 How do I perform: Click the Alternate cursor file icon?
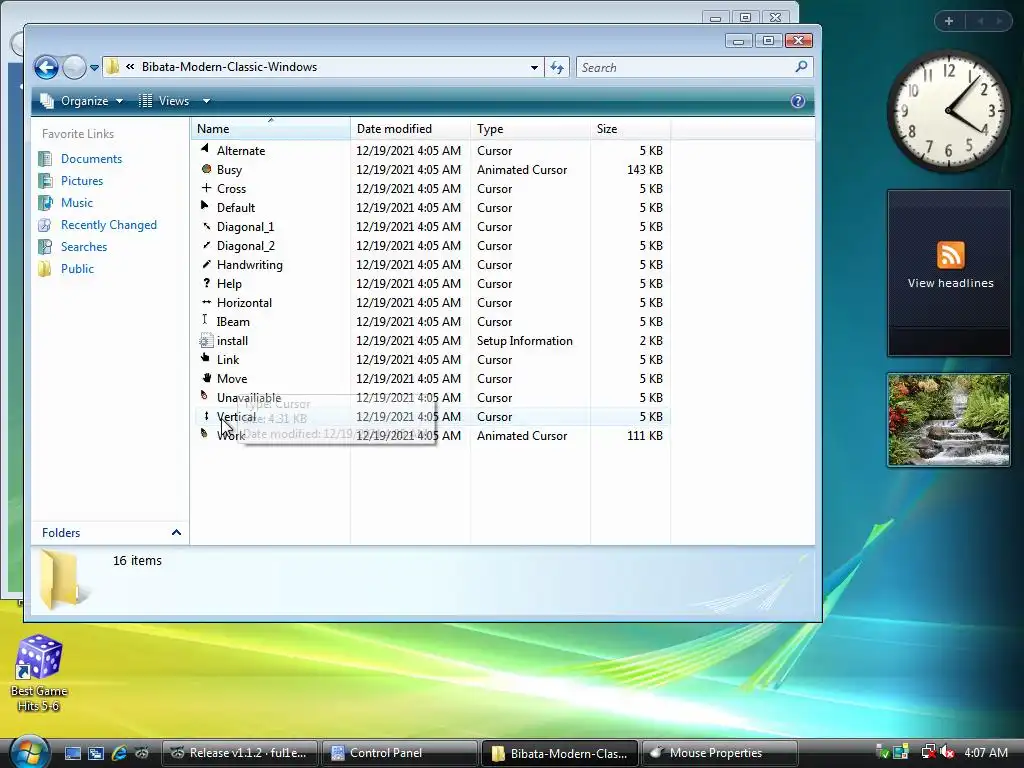click(x=206, y=150)
